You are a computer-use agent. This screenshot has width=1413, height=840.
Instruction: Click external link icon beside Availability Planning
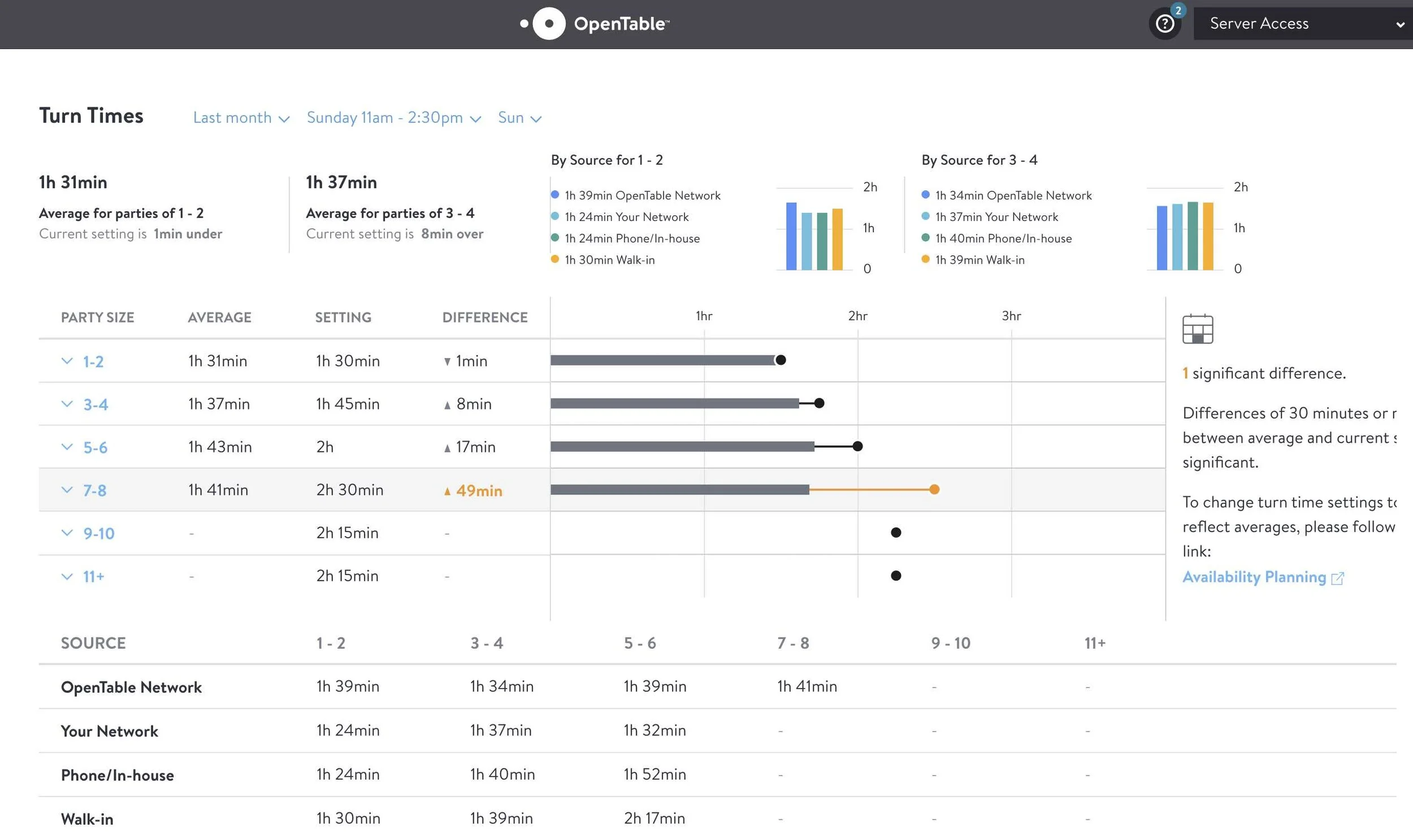(1337, 578)
